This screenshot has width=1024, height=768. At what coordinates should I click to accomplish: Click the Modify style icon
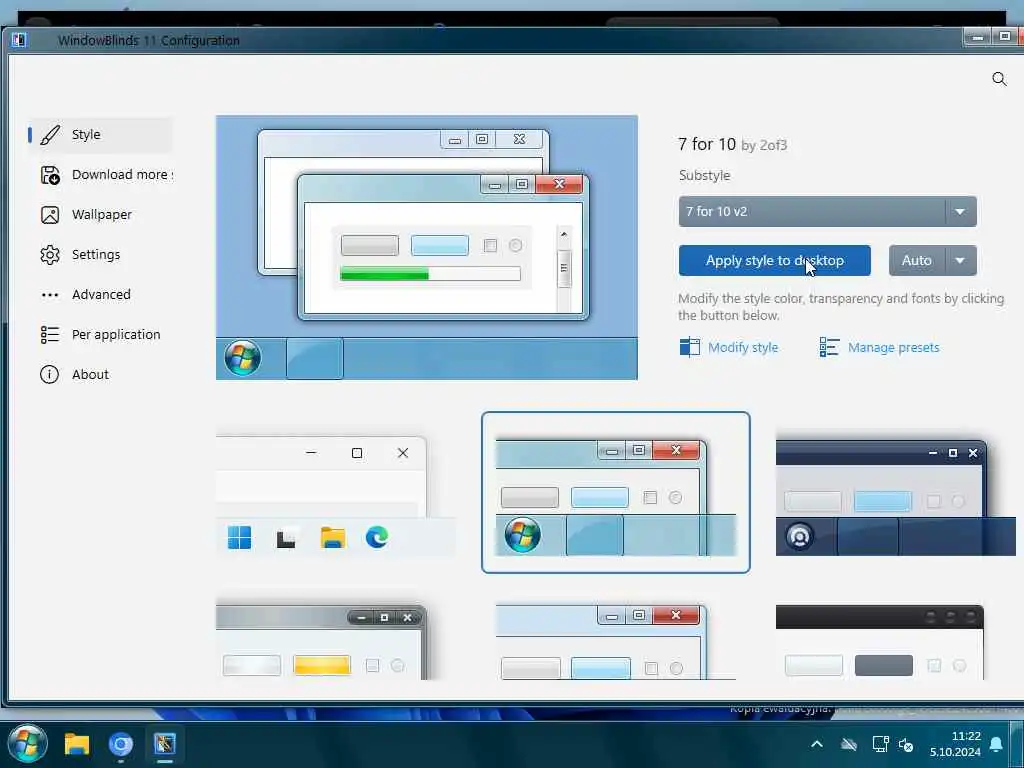690,347
